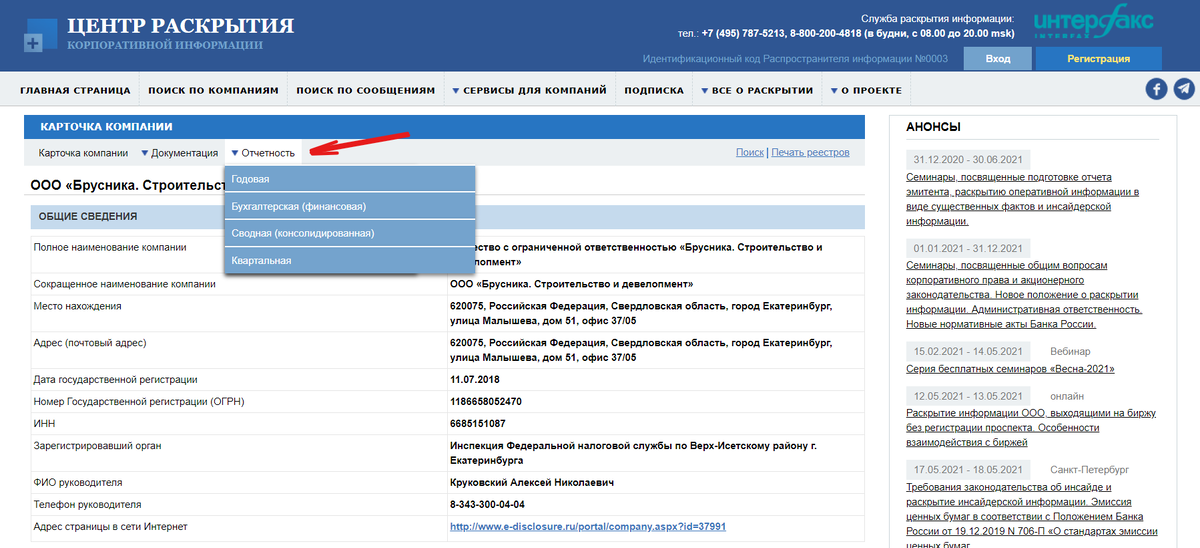Open Telegram channel via round icon

tap(1183, 90)
